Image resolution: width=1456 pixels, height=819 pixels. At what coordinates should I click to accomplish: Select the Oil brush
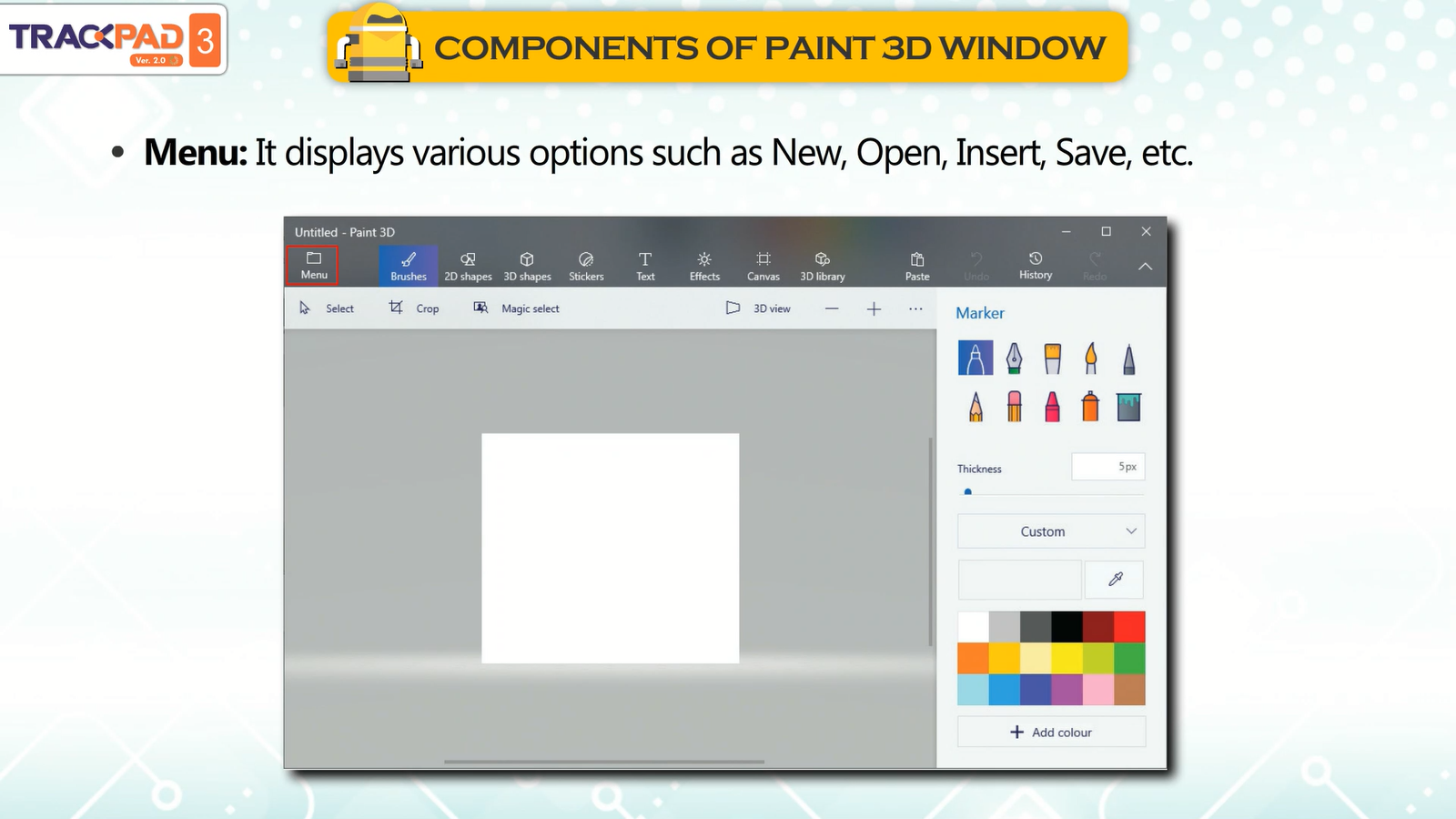(x=1053, y=358)
